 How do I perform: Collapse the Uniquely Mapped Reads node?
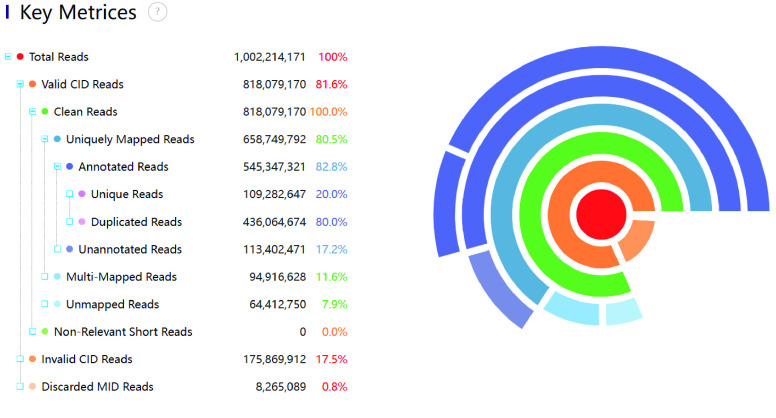45,140
